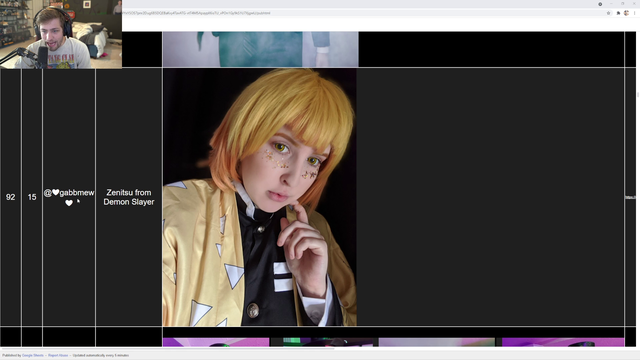Open the Chrome extensions puzzle icon
Viewport: 640px width, 360px height.
[x=618, y=13]
